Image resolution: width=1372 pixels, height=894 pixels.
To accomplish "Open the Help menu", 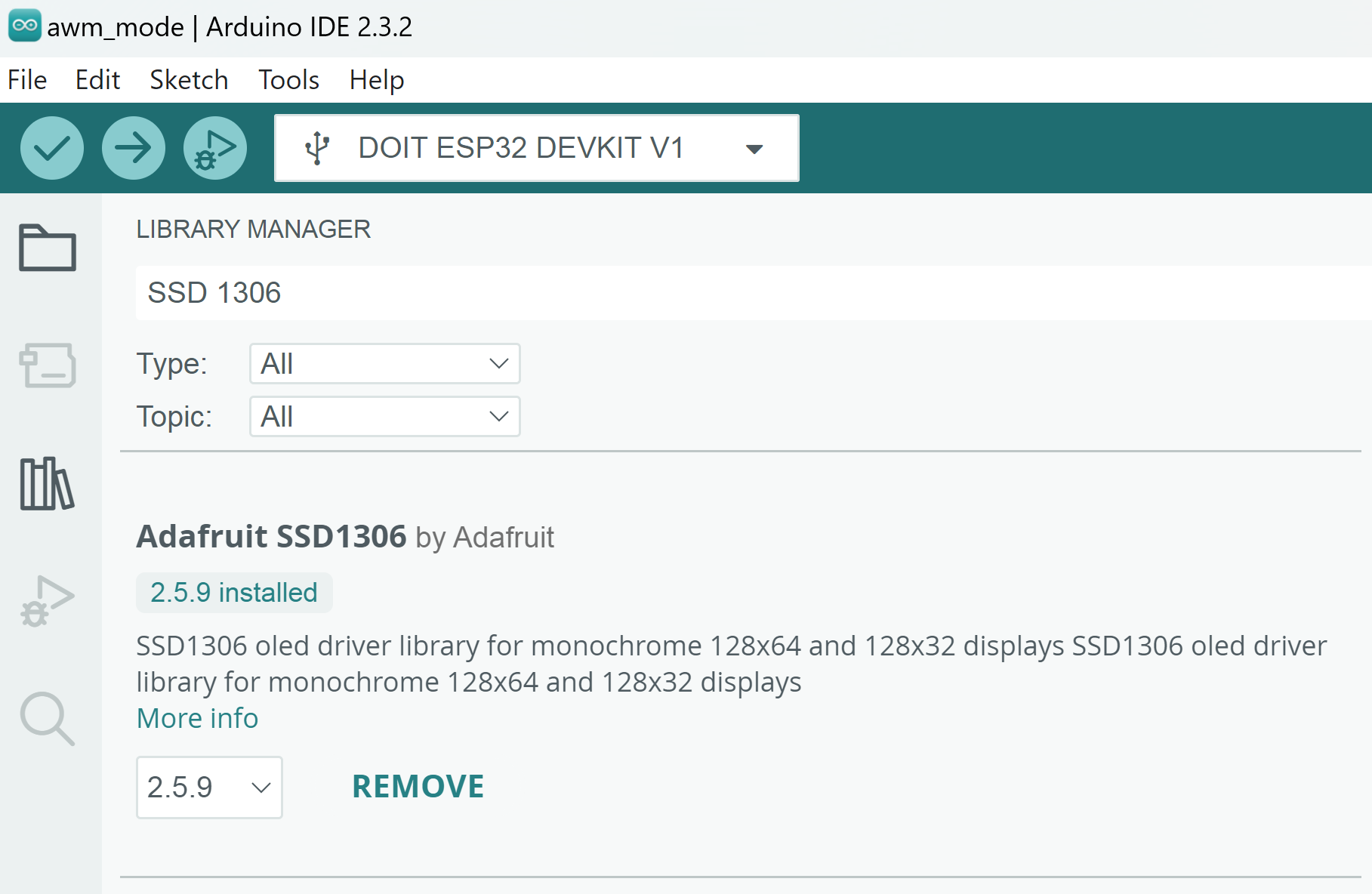I will pos(377,80).
